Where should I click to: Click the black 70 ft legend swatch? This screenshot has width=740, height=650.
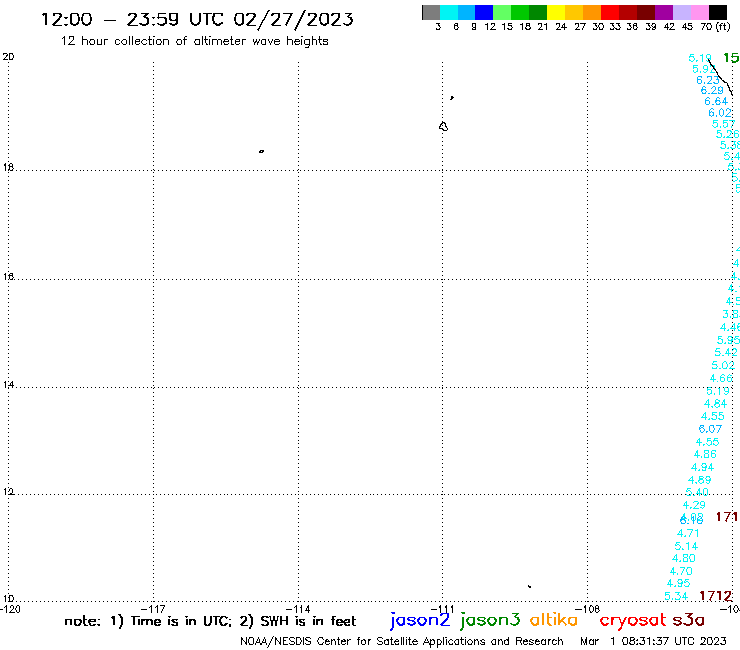pyautogui.click(x=718, y=12)
